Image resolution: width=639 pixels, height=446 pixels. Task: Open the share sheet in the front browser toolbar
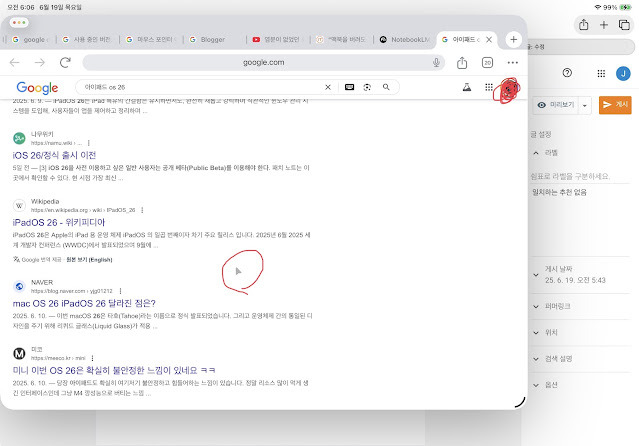coord(462,62)
